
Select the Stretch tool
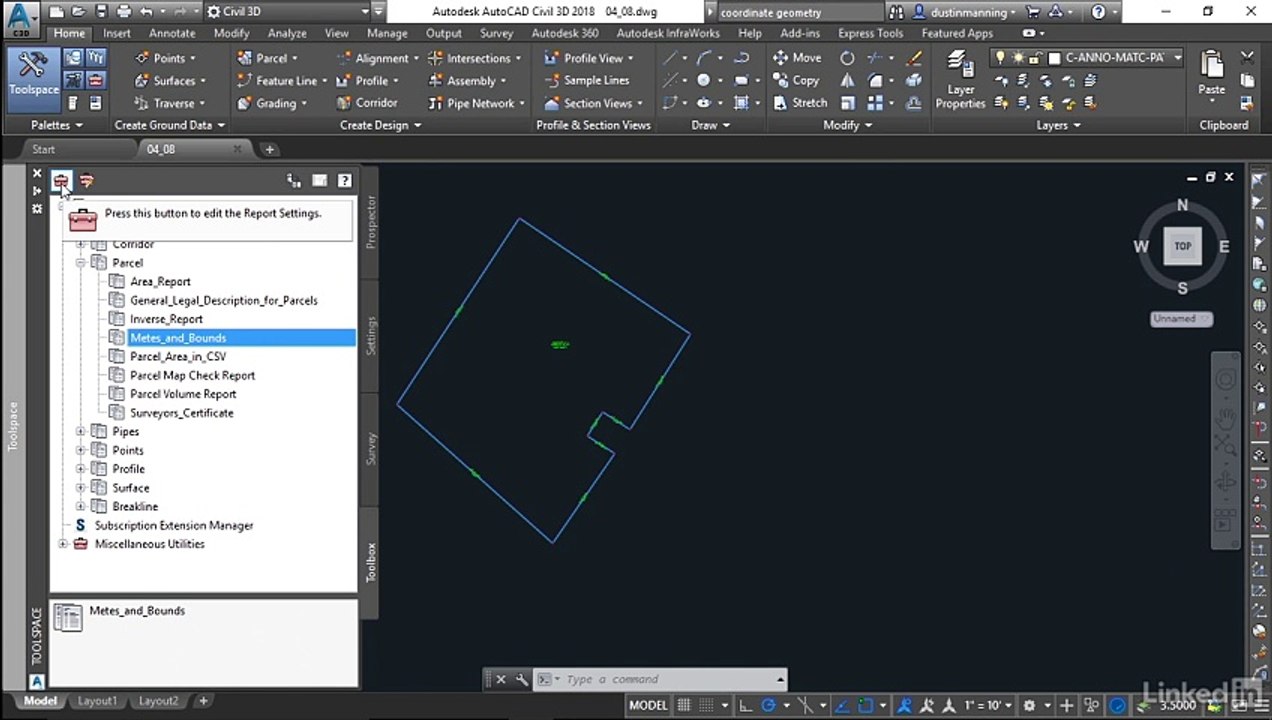[800, 102]
